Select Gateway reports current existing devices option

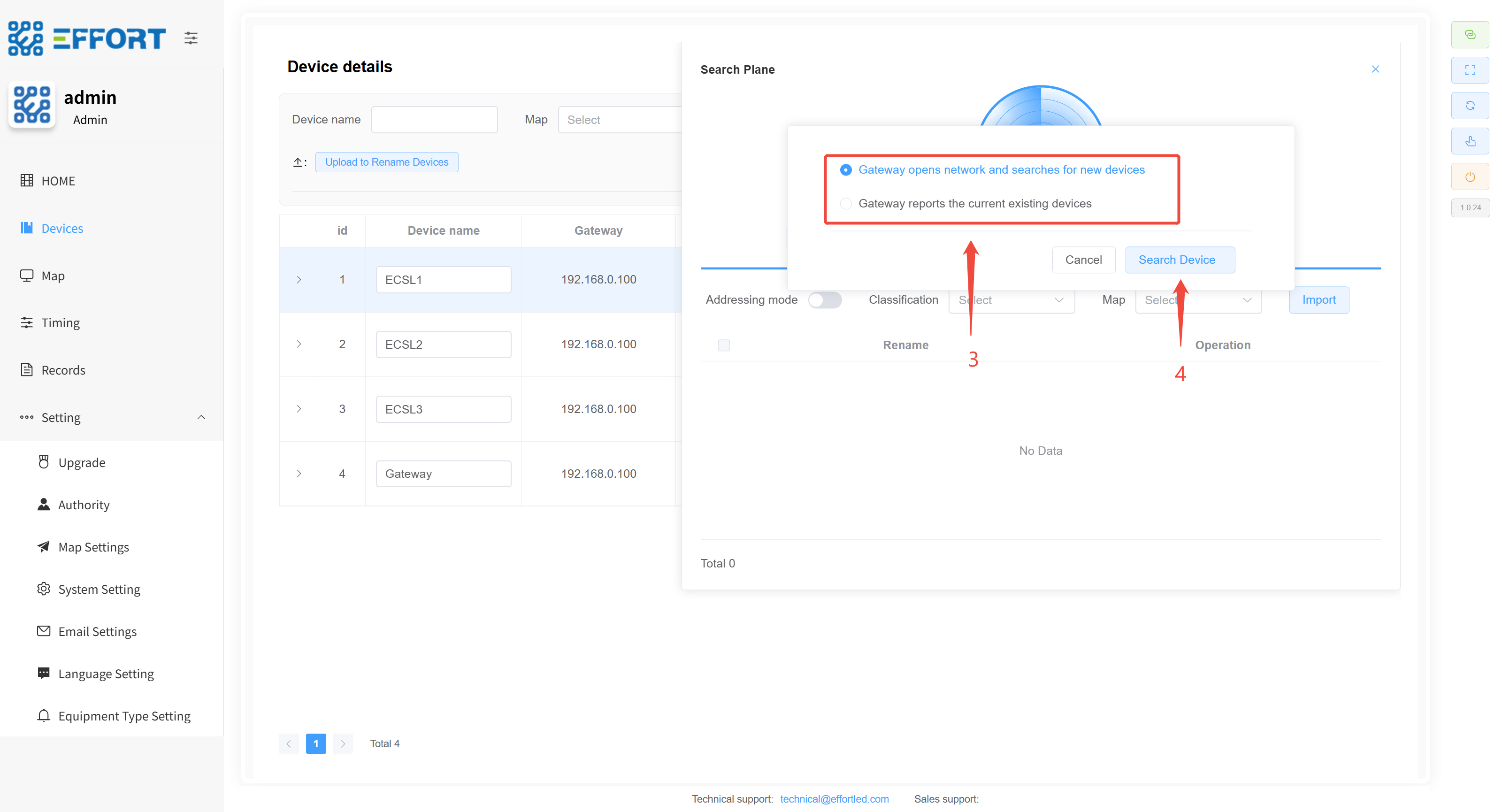tap(846, 203)
